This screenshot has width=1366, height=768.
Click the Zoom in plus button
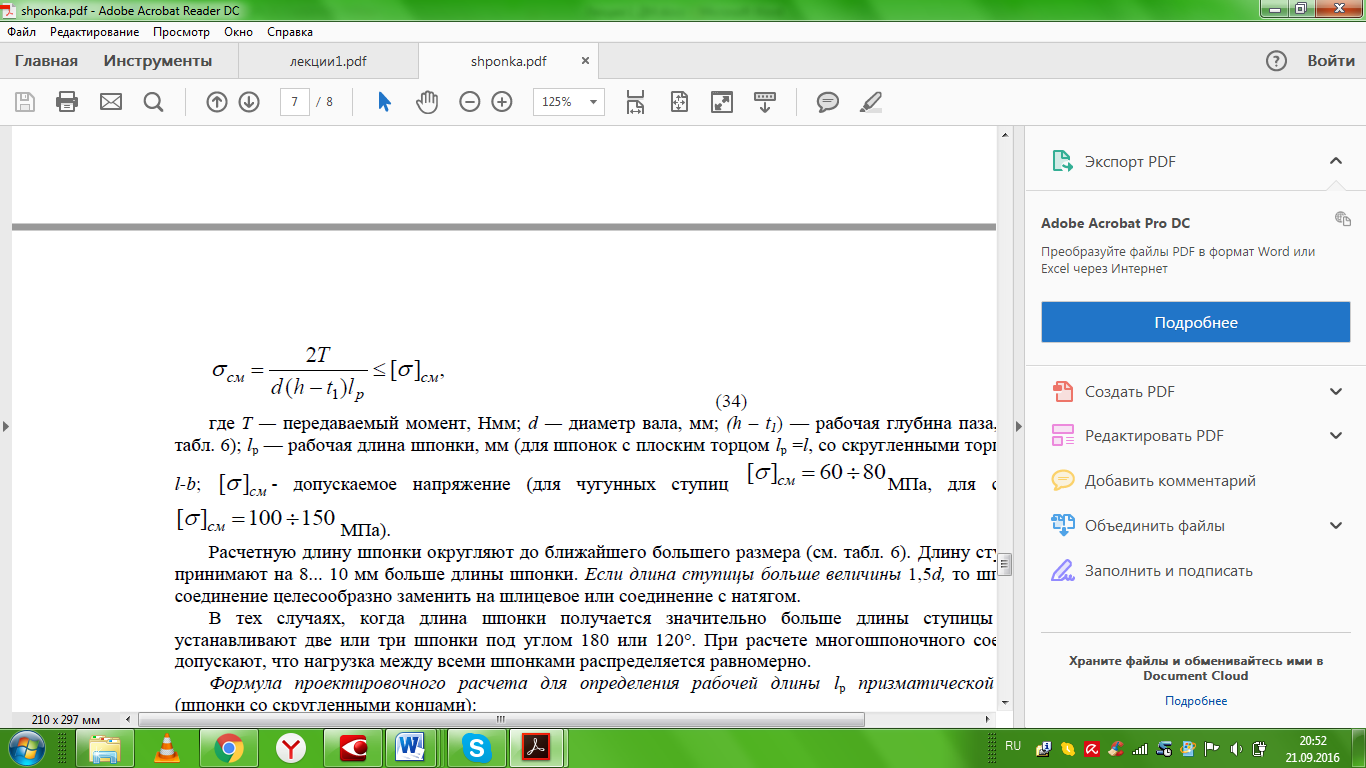502,102
